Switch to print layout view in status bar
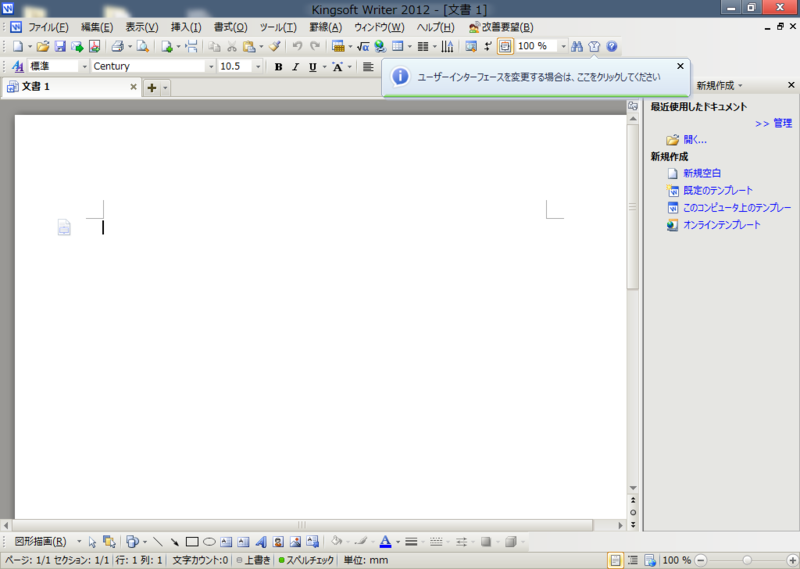Viewport: 800px width, 569px height. coord(615,560)
